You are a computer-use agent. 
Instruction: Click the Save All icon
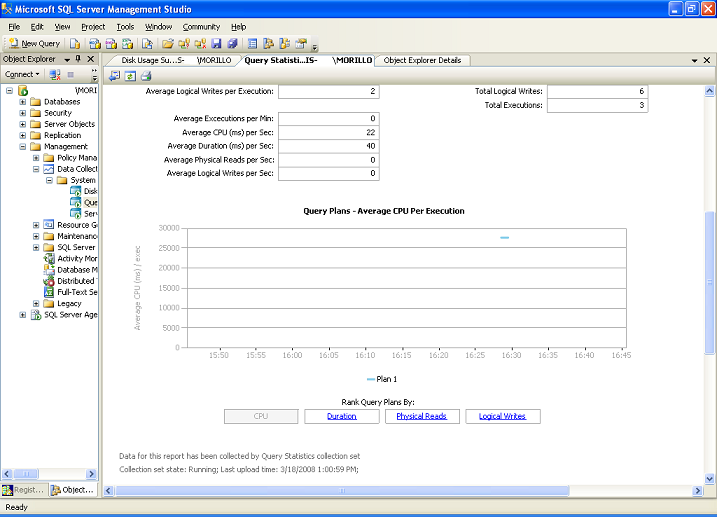232,43
